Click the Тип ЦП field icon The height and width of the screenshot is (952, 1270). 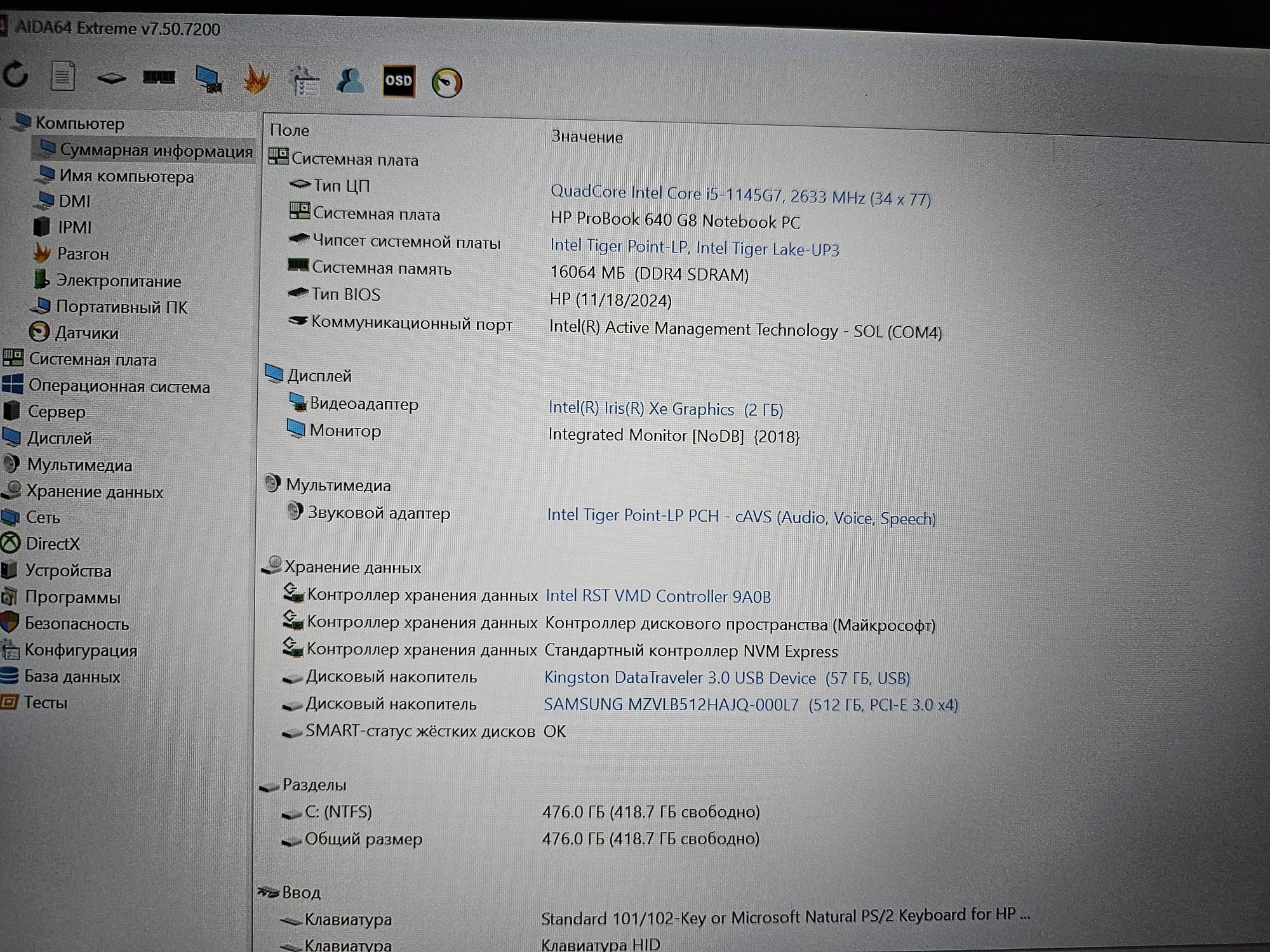(299, 184)
